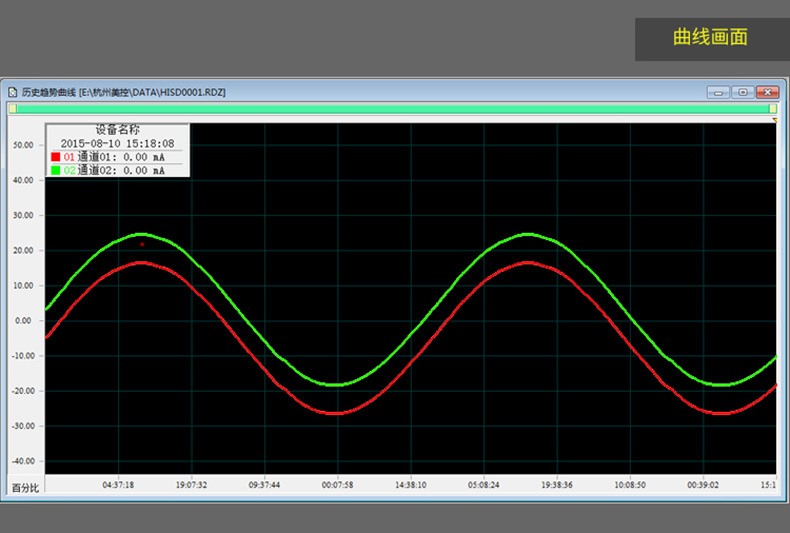790x533 pixels.
Task: Click the 40.00 y-axis value
Action: coord(23,180)
